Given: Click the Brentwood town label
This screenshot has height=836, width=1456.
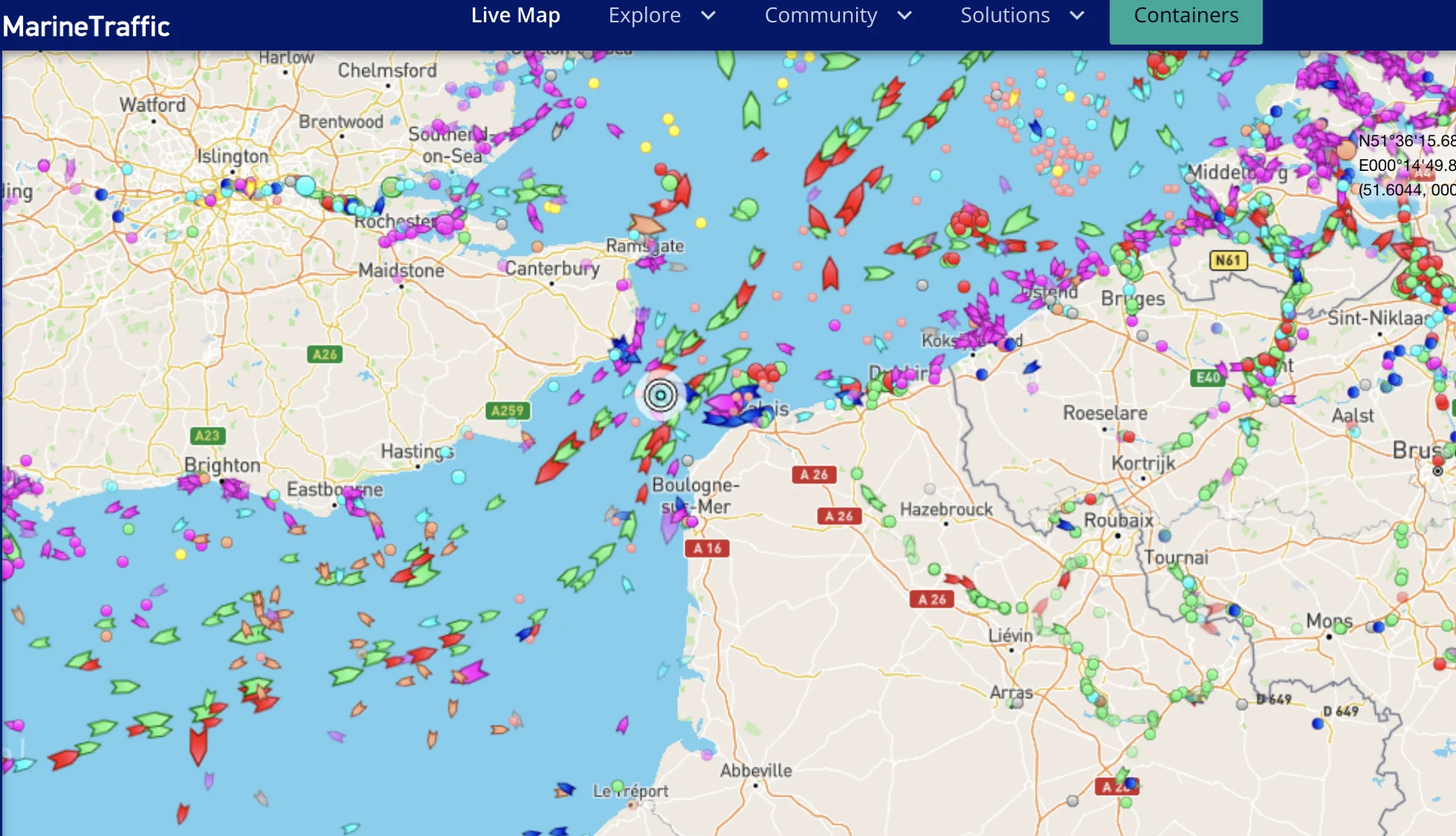Looking at the screenshot, I should (341, 121).
